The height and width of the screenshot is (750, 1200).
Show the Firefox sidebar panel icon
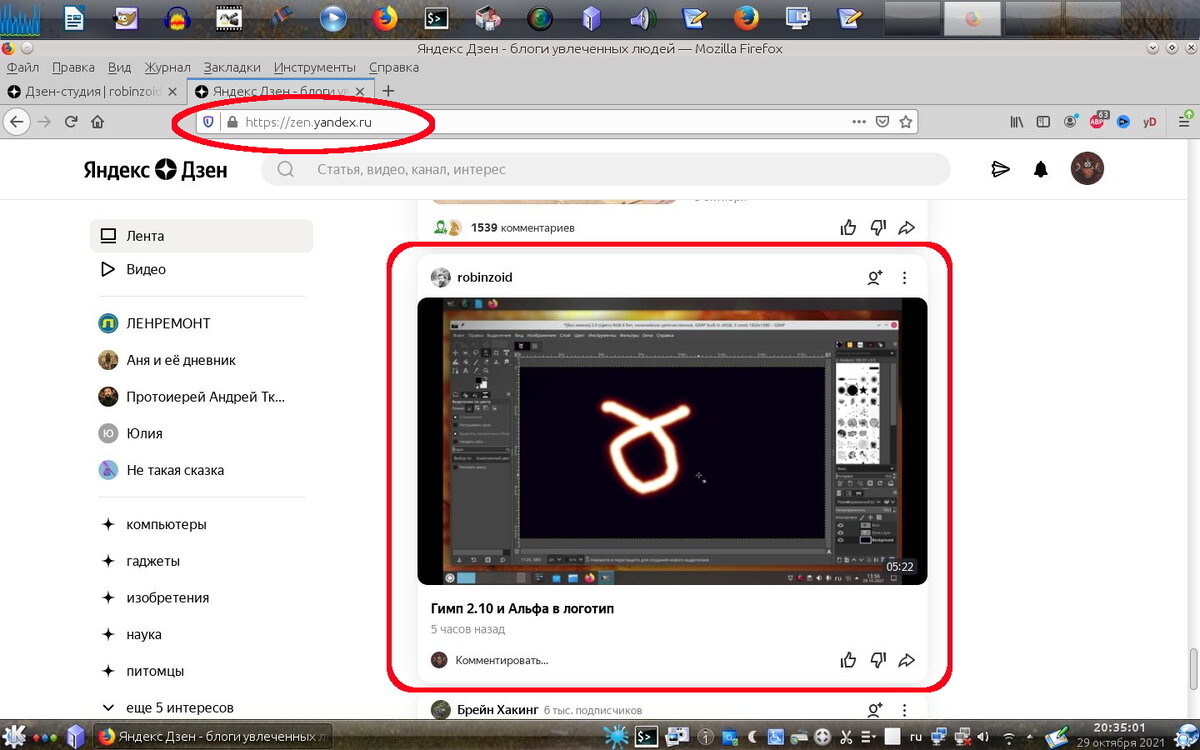(x=1043, y=122)
